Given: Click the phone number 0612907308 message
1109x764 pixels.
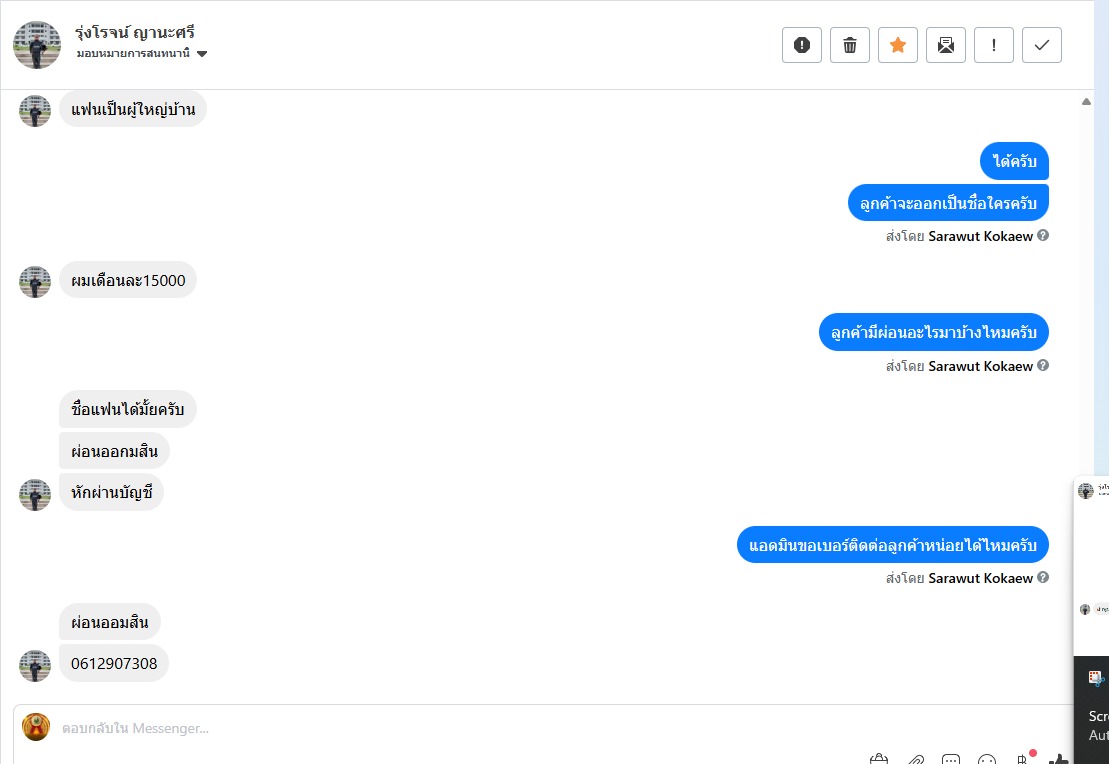Looking at the screenshot, I should [114, 663].
